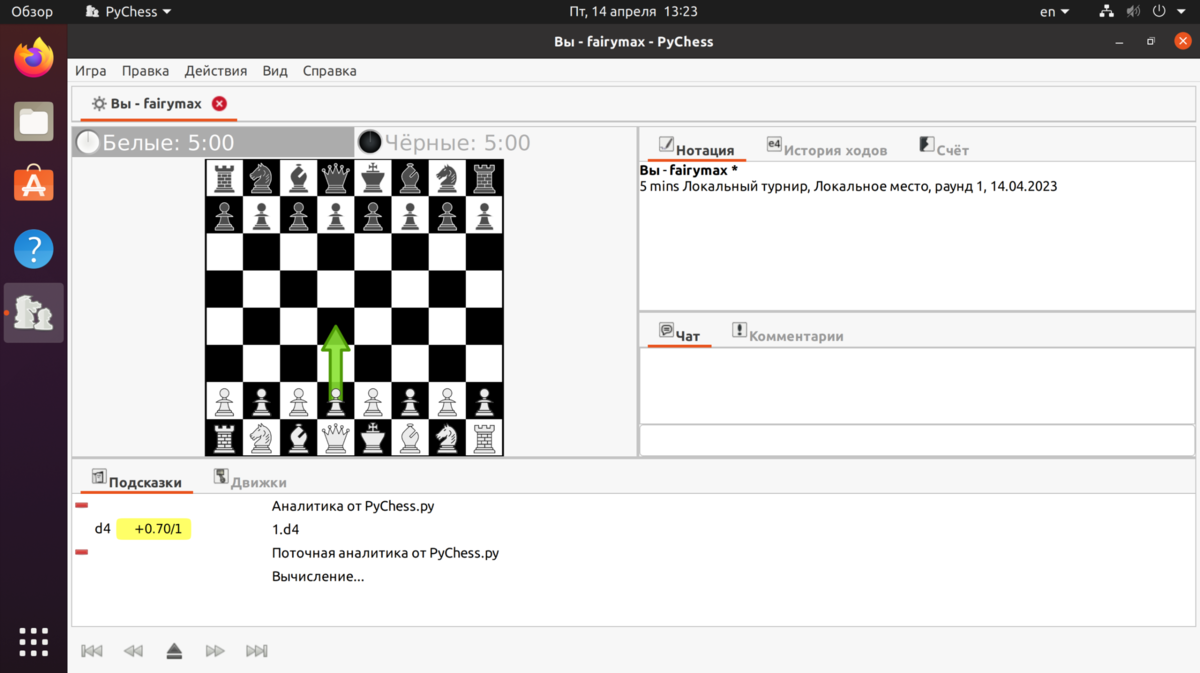Select the white bishop on f1
1200x673 pixels.
pos(410,438)
